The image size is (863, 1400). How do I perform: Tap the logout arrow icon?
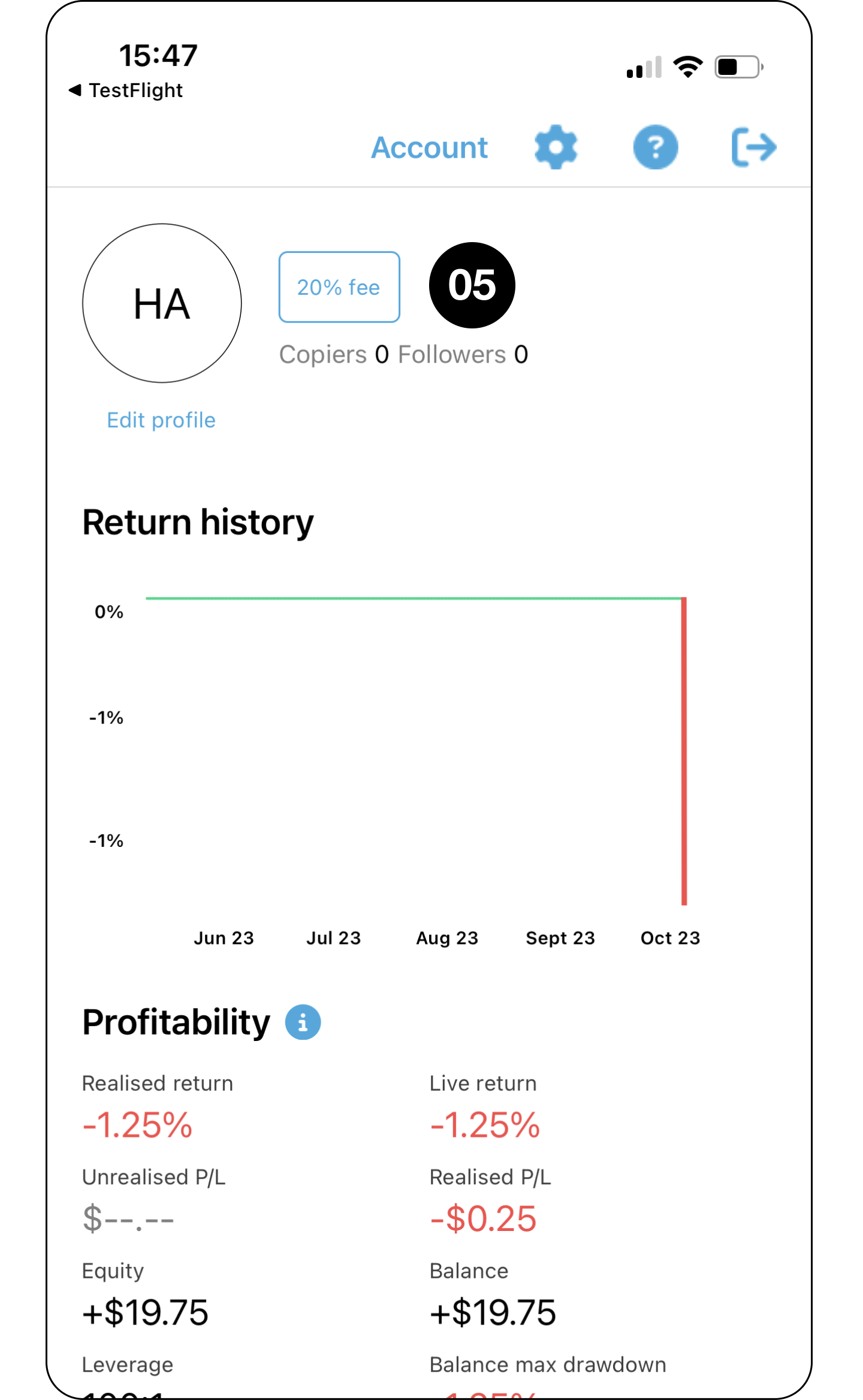[754, 147]
